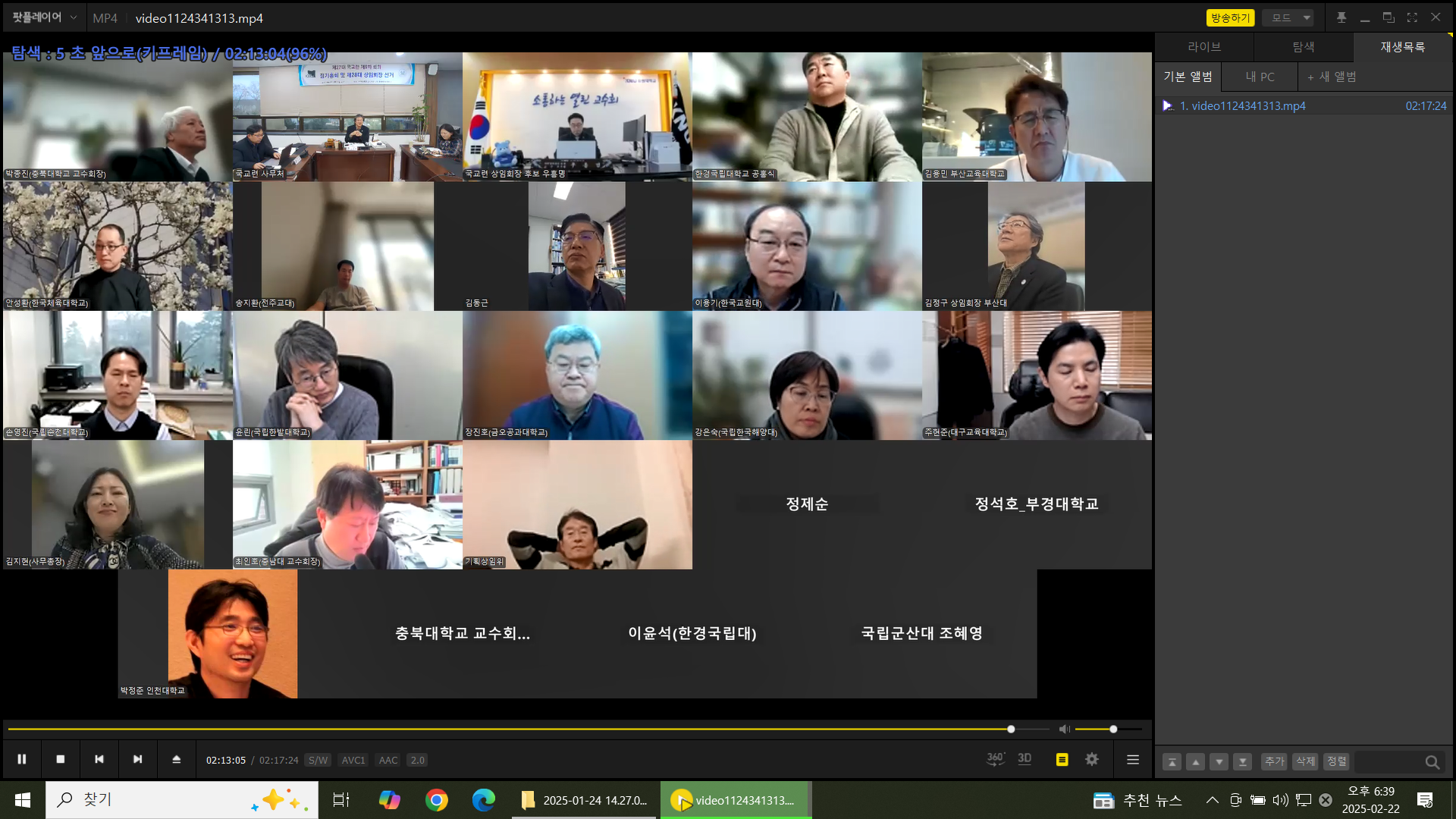Click the 추가 button in playlist

[1274, 761]
